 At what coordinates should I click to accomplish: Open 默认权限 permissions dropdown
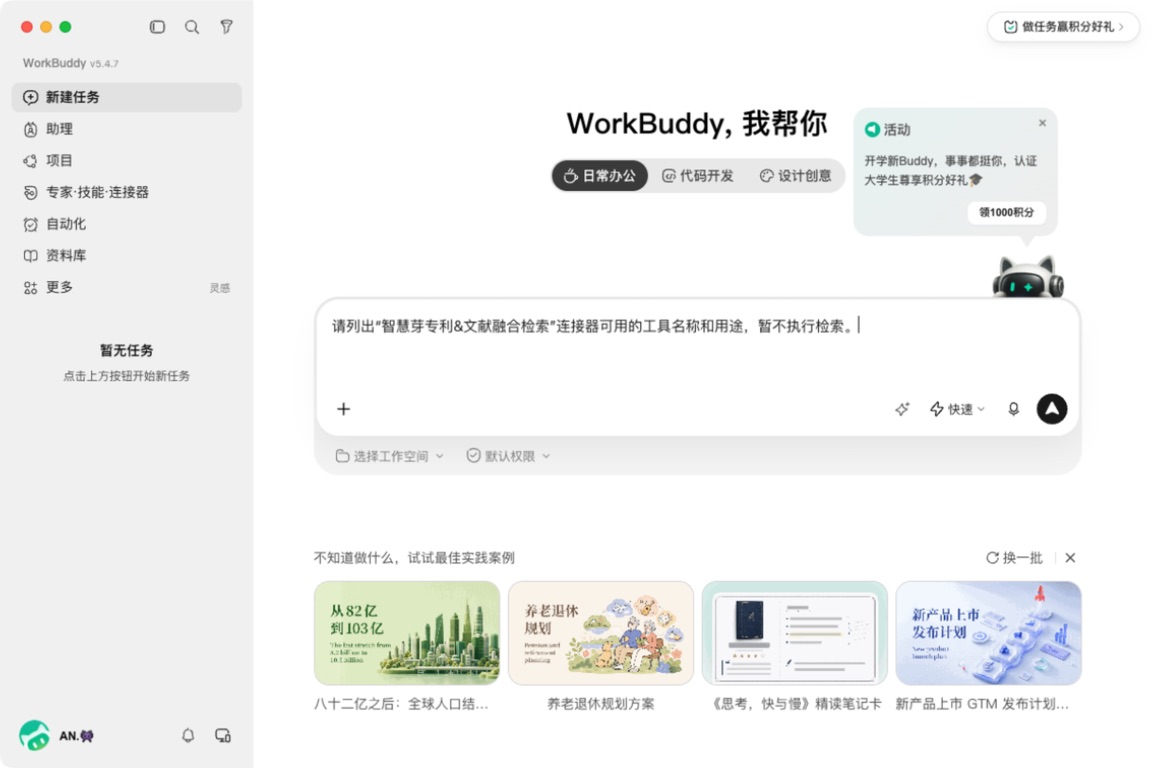pos(508,456)
